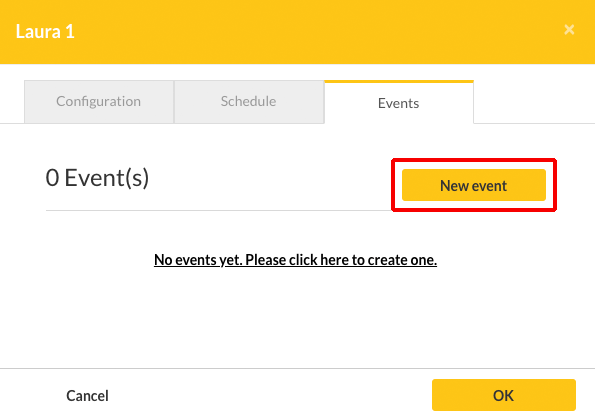Save the dialog by clicking the yellow OK

[504, 395]
